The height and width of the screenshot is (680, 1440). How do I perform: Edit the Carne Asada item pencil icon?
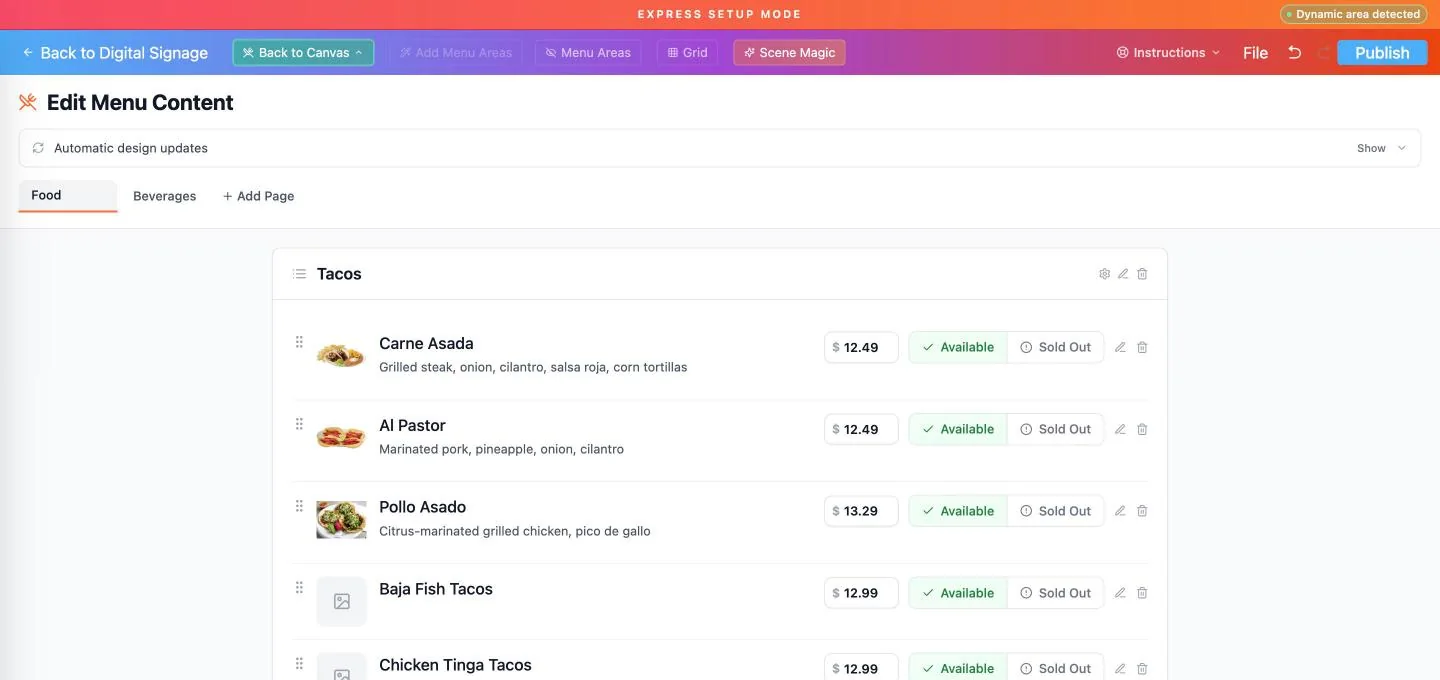point(1120,347)
